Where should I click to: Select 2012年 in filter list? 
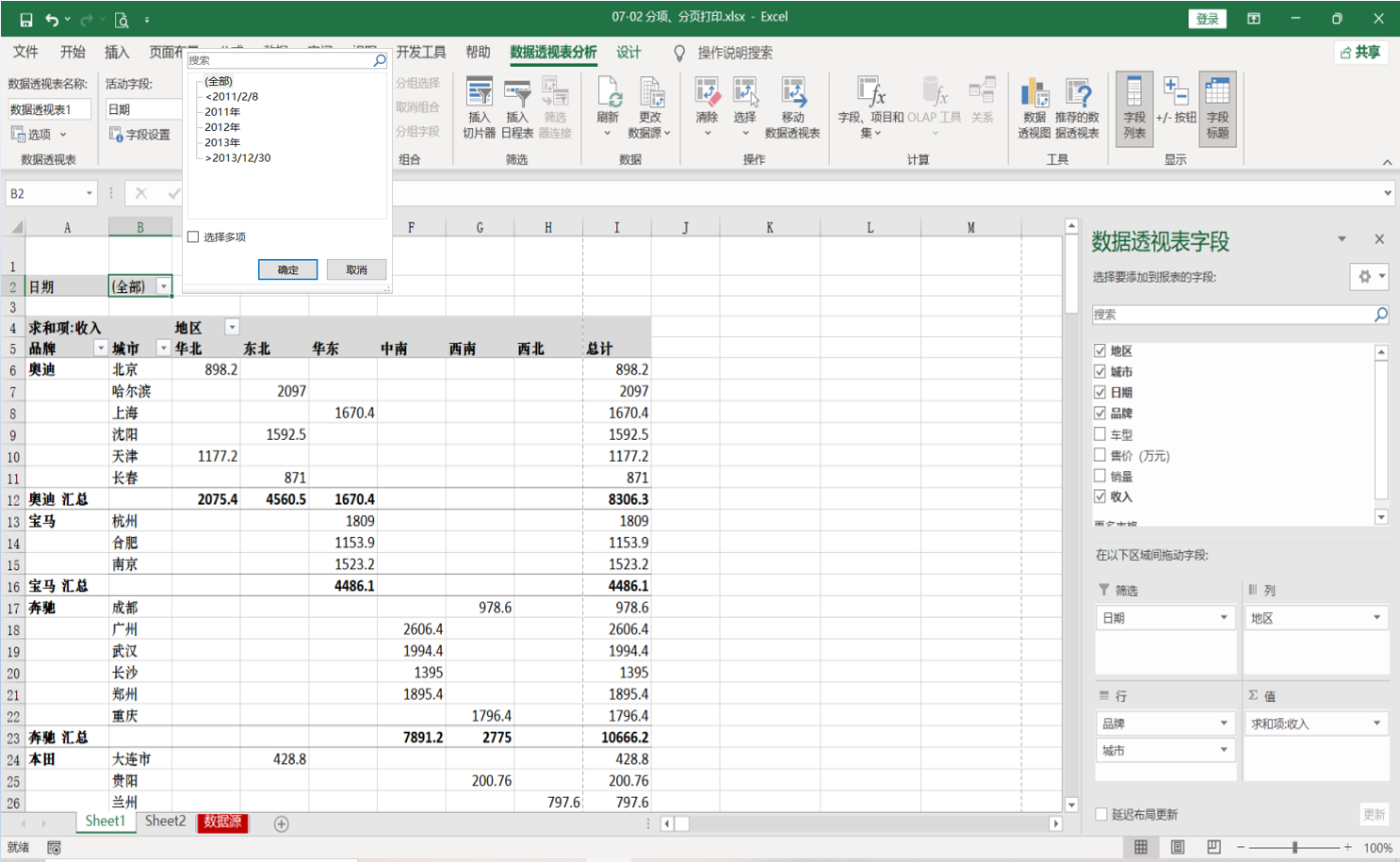[222, 127]
